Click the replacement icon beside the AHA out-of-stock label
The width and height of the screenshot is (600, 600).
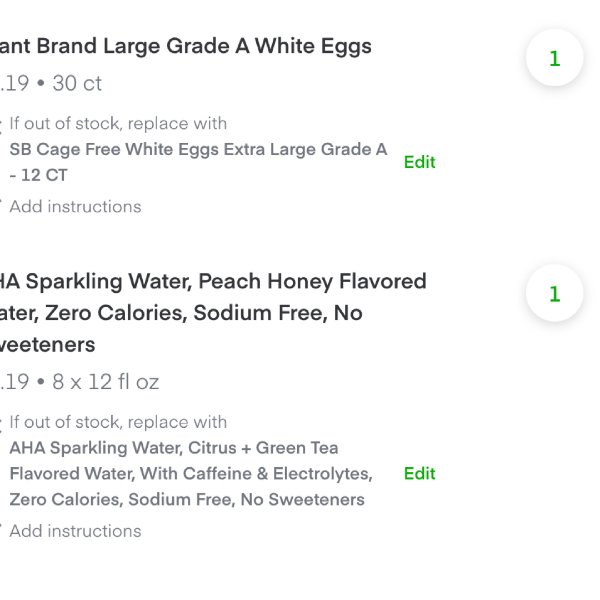point(1,424)
